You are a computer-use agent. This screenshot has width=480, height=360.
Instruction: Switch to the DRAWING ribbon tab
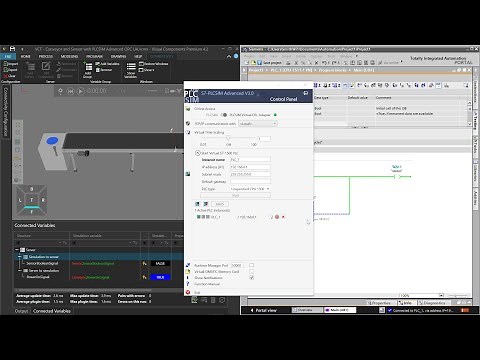pos(118,56)
